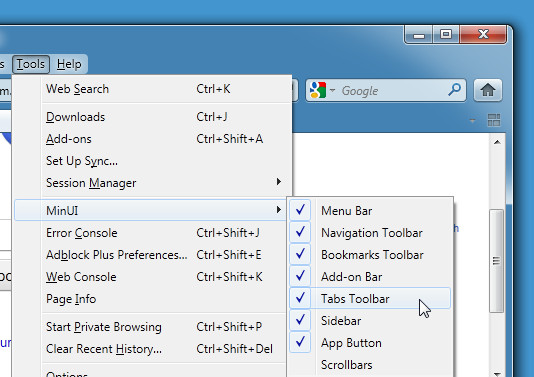Screen dimensions: 534x377
Task: Open Page Info
Action: [150, 299]
